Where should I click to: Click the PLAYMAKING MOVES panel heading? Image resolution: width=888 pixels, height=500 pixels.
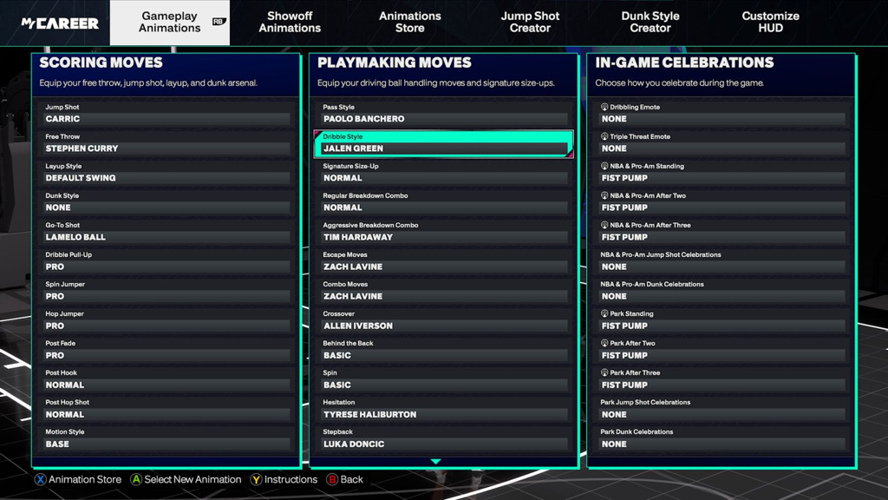coord(394,62)
